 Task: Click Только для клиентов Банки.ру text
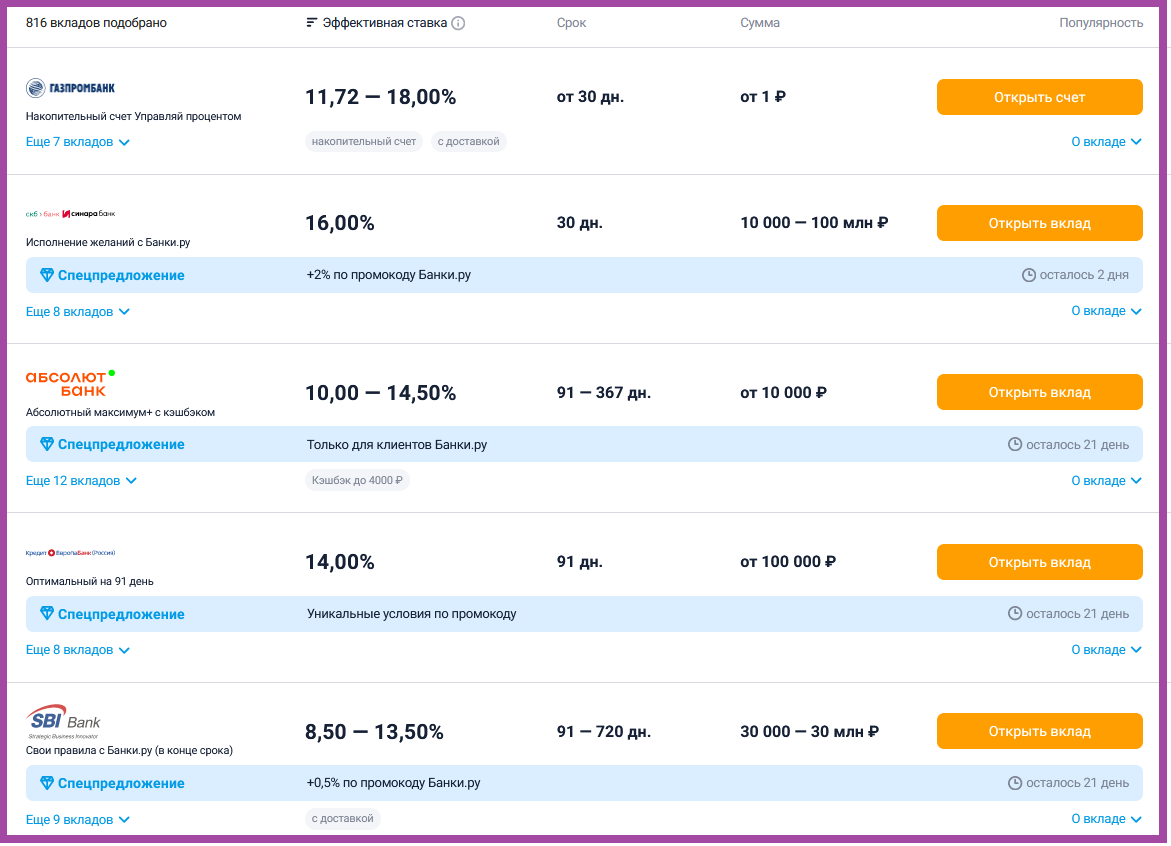coord(397,445)
